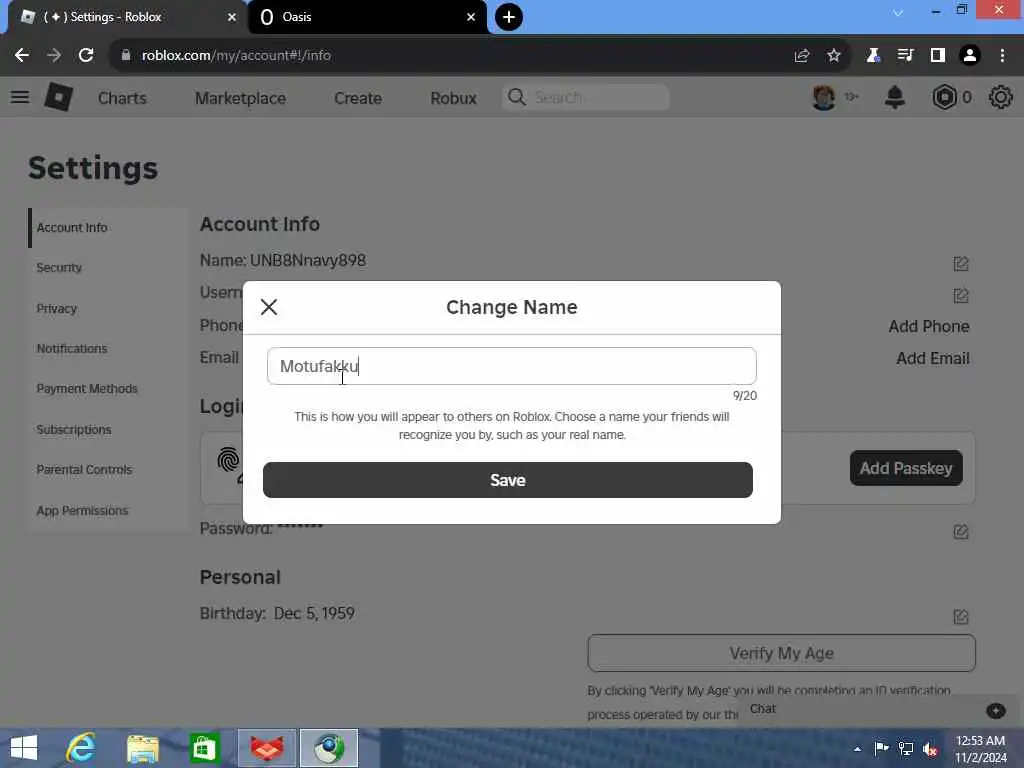Viewport: 1024px width, 768px height.
Task: Click the Robux balance icon
Action: click(x=944, y=97)
